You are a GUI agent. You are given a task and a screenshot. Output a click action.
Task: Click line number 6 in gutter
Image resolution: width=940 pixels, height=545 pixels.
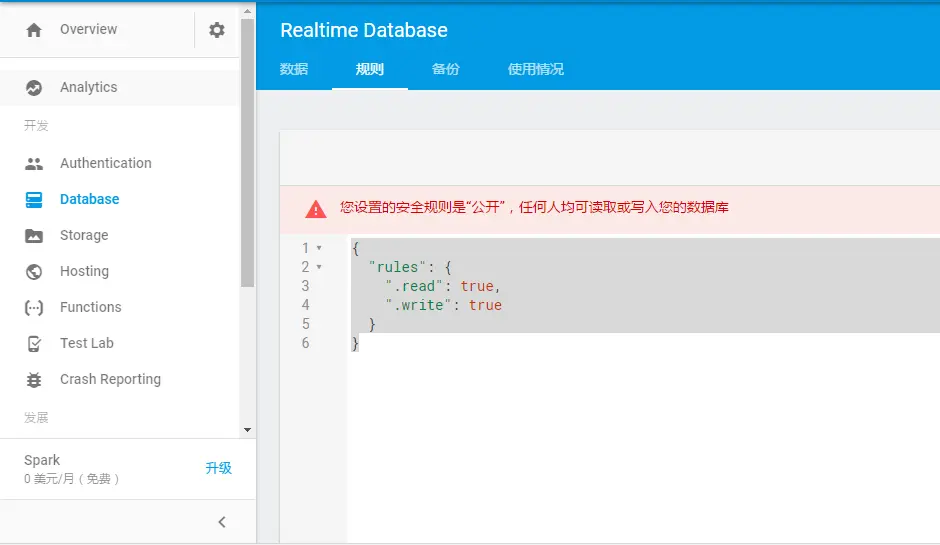306,344
